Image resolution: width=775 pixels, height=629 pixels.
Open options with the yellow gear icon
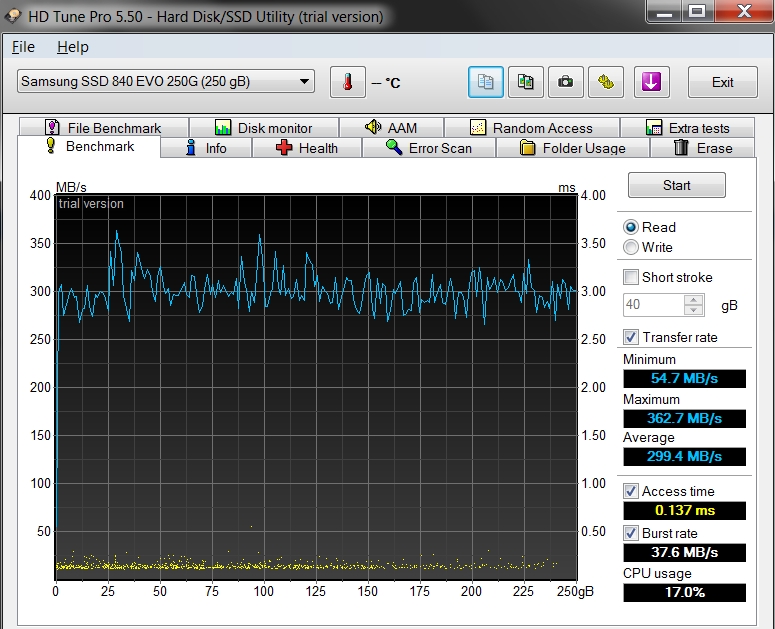pyautogui.click(x=606, y=82)
